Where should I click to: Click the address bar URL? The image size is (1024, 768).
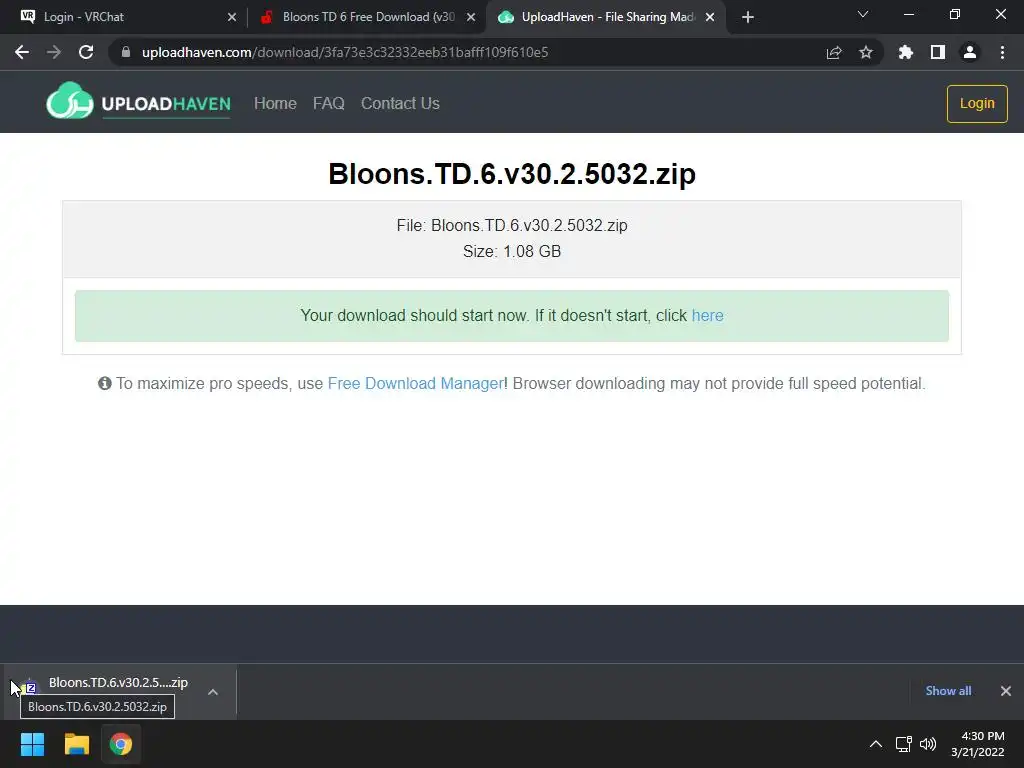[345, 52]
